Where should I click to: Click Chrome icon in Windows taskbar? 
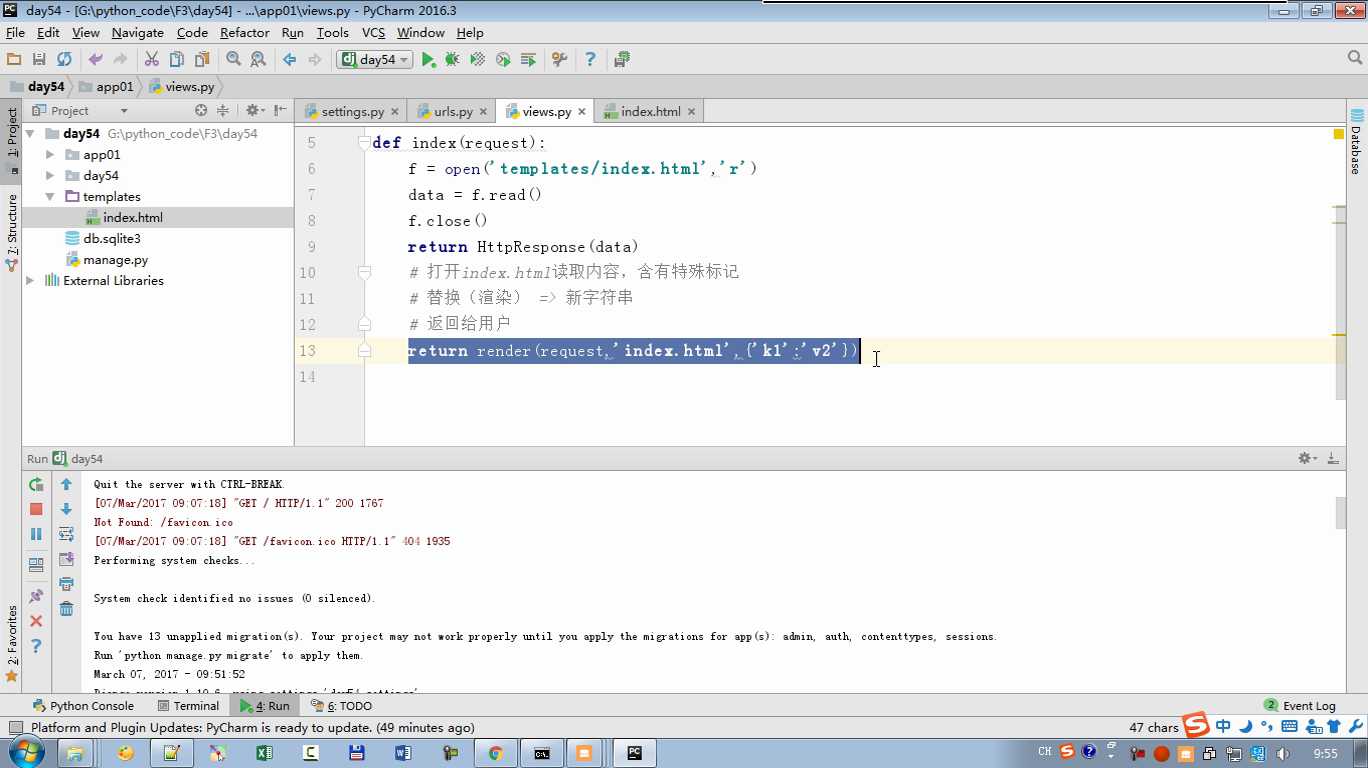[495, 753]
